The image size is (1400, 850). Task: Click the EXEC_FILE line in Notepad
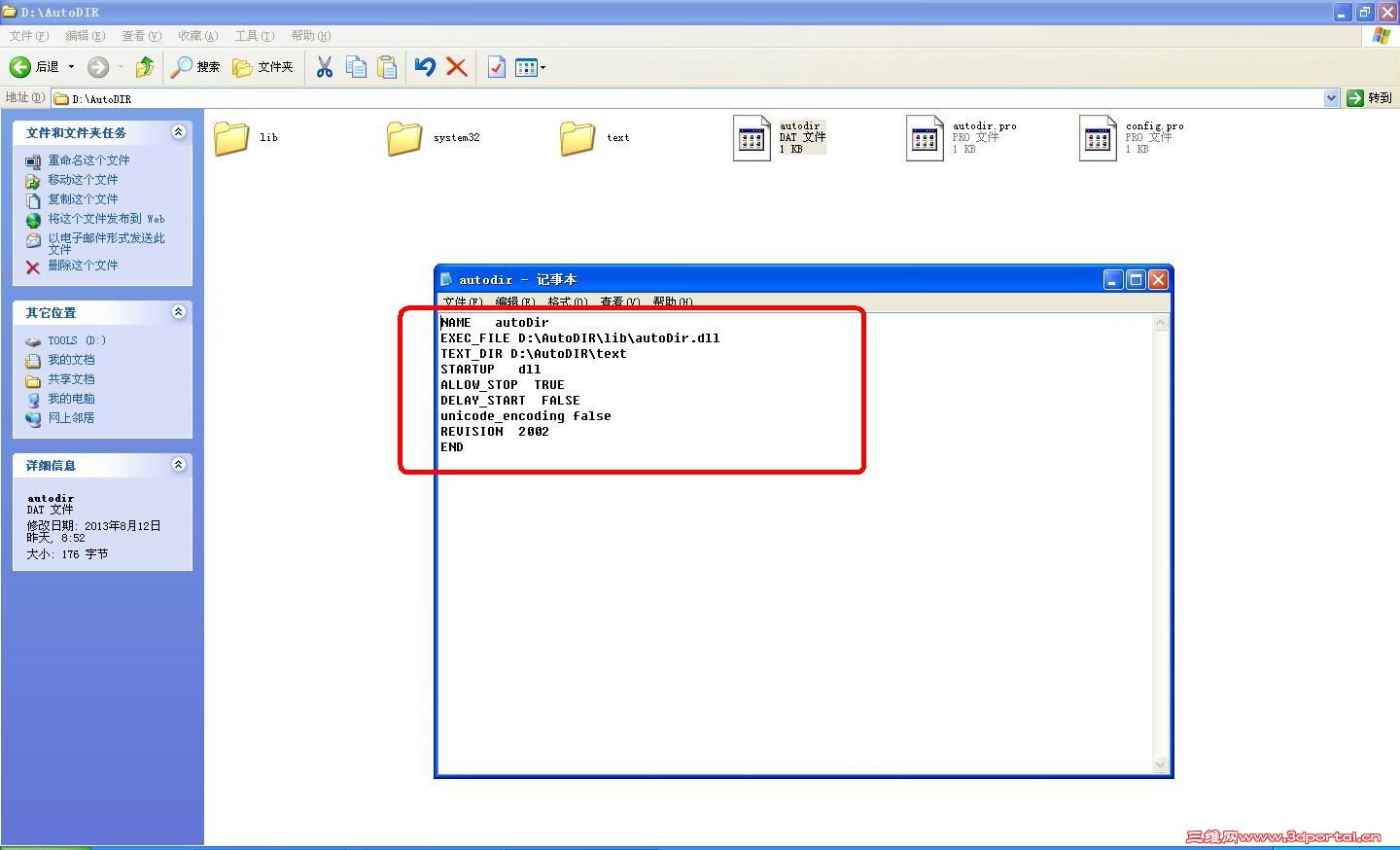(x=580, y=338)
